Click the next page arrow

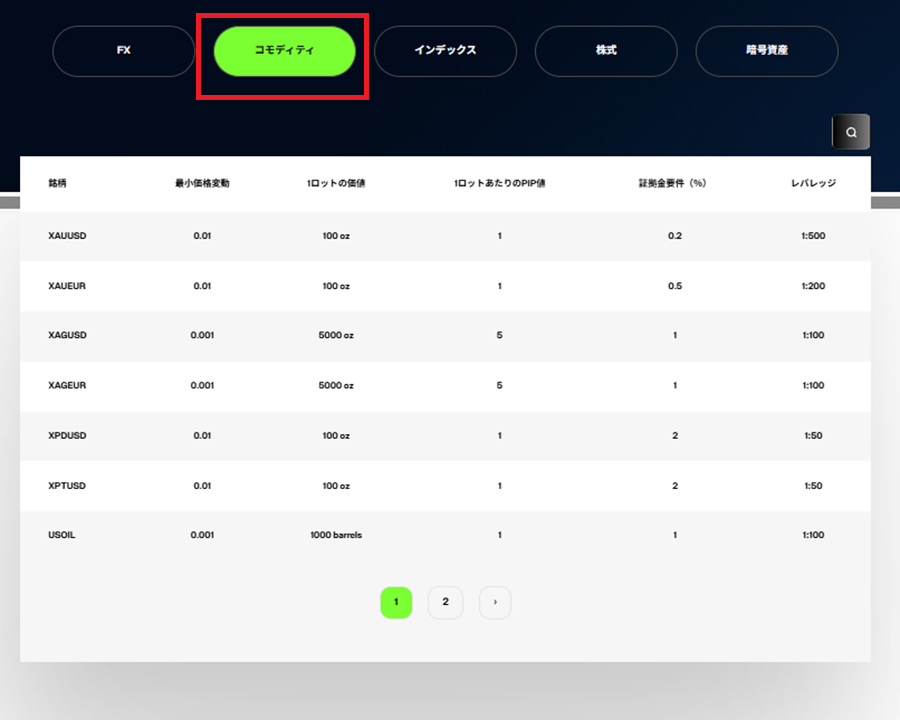click(495, 602)
